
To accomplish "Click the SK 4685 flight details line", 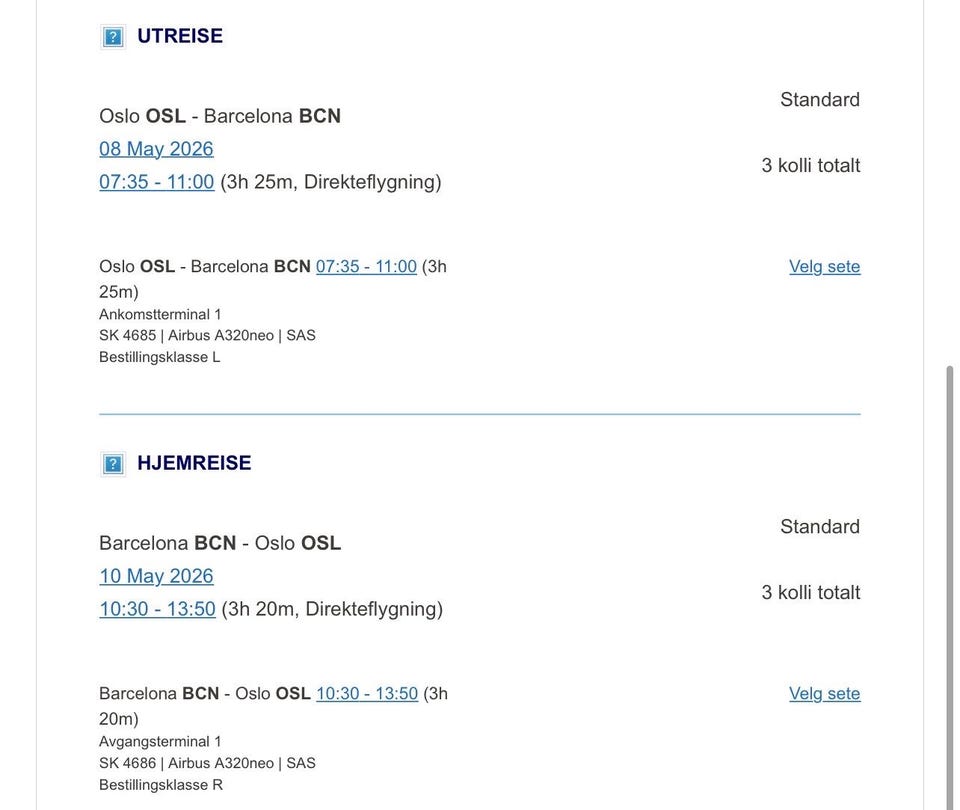I will (x=207, y=336).
